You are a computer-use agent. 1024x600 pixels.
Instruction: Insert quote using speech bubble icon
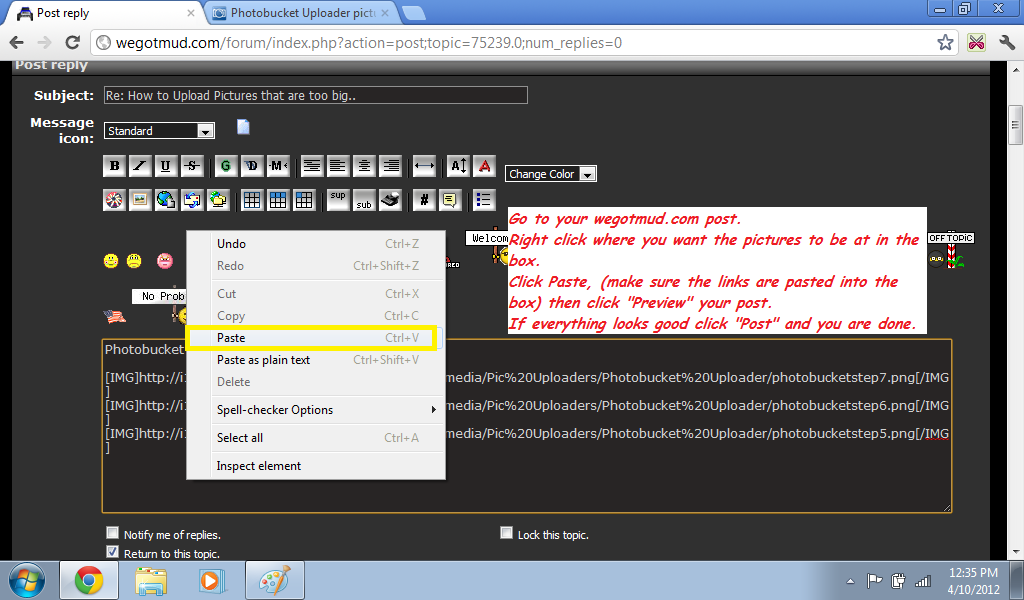coord(450,200)
